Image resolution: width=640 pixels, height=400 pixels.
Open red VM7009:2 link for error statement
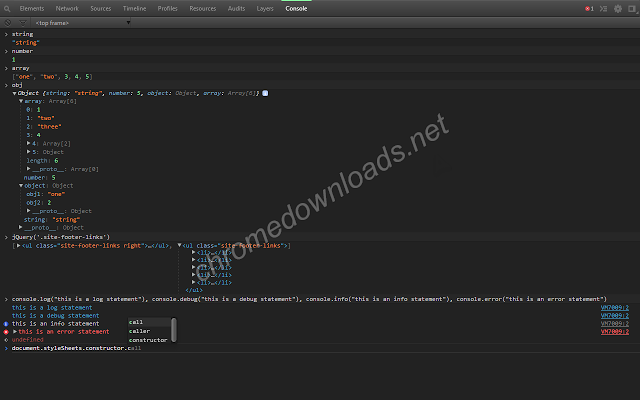[x=615, y=332]
